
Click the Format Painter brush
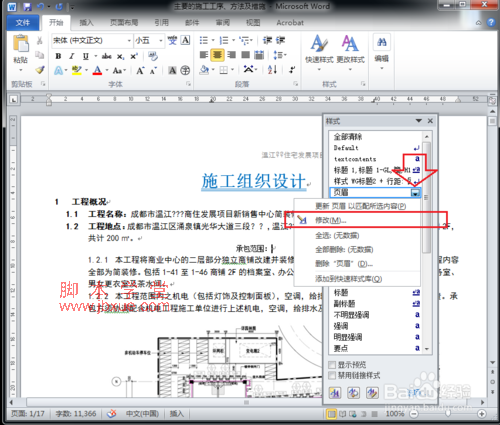(x=40, y=70)
